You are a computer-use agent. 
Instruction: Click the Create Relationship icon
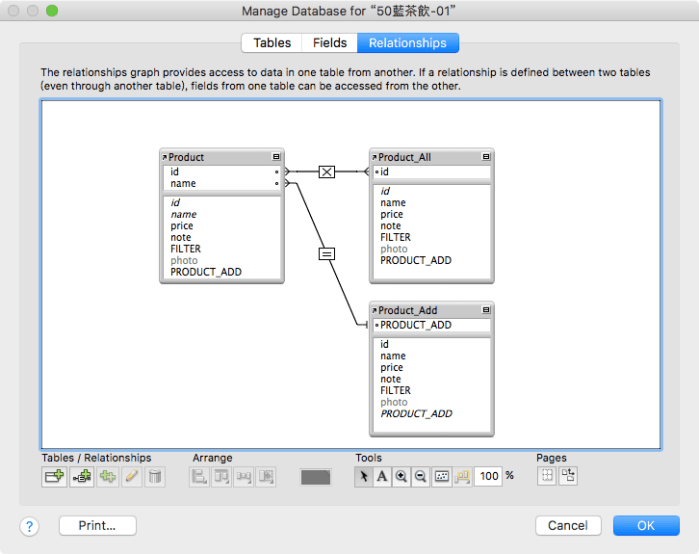(81, 477)
